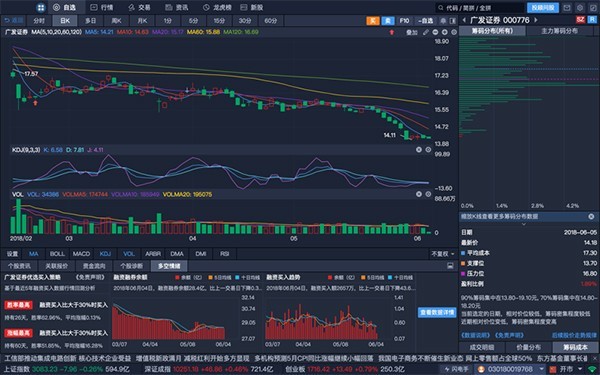This screenshot has height=375, width=600.
Task: Open VOL indicator settings gear
Action: [428, 194]
